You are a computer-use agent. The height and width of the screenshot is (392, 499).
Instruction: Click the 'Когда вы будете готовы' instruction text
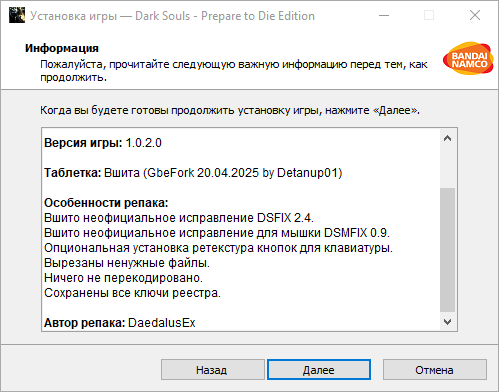point(230,110)
